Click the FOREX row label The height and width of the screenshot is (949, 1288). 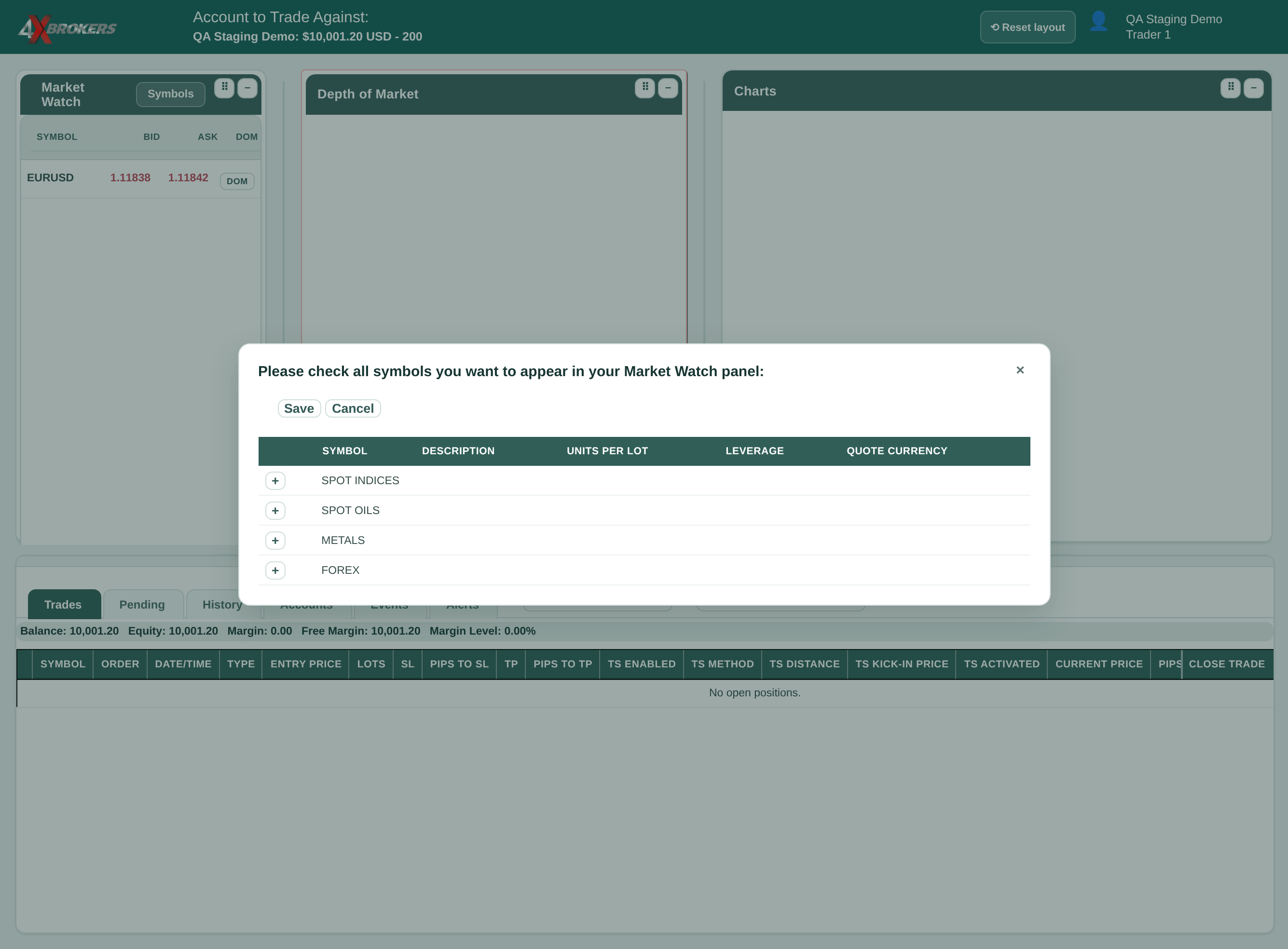tap(340, 570)
